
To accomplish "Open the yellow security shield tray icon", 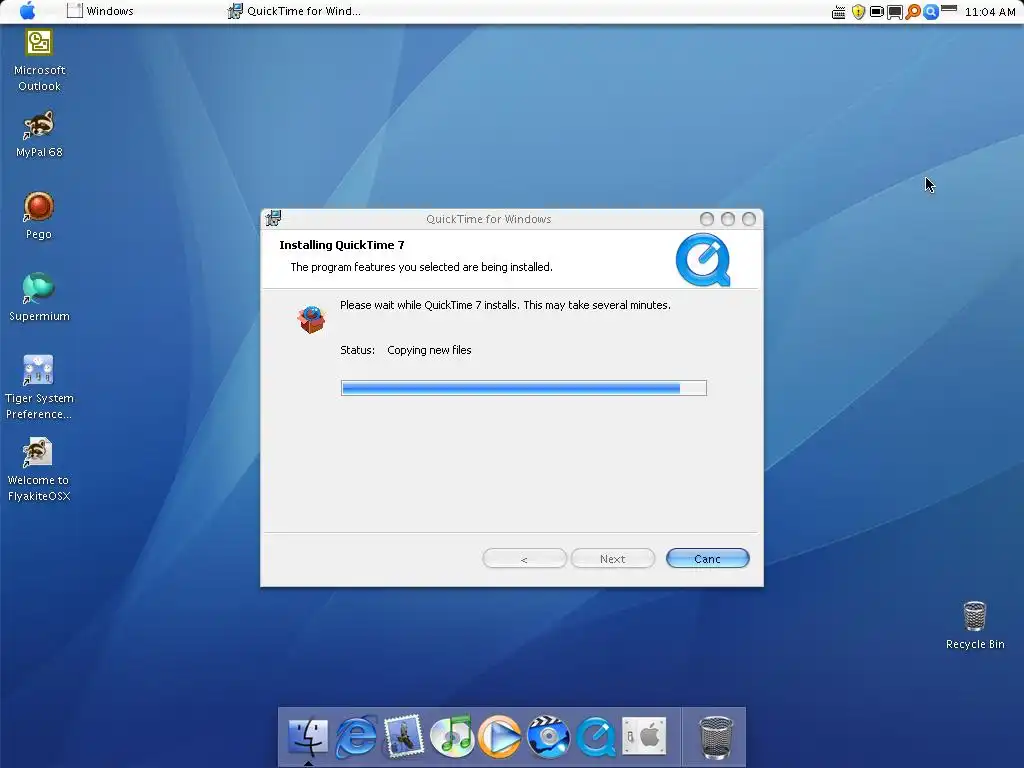I will coord(858,12).
